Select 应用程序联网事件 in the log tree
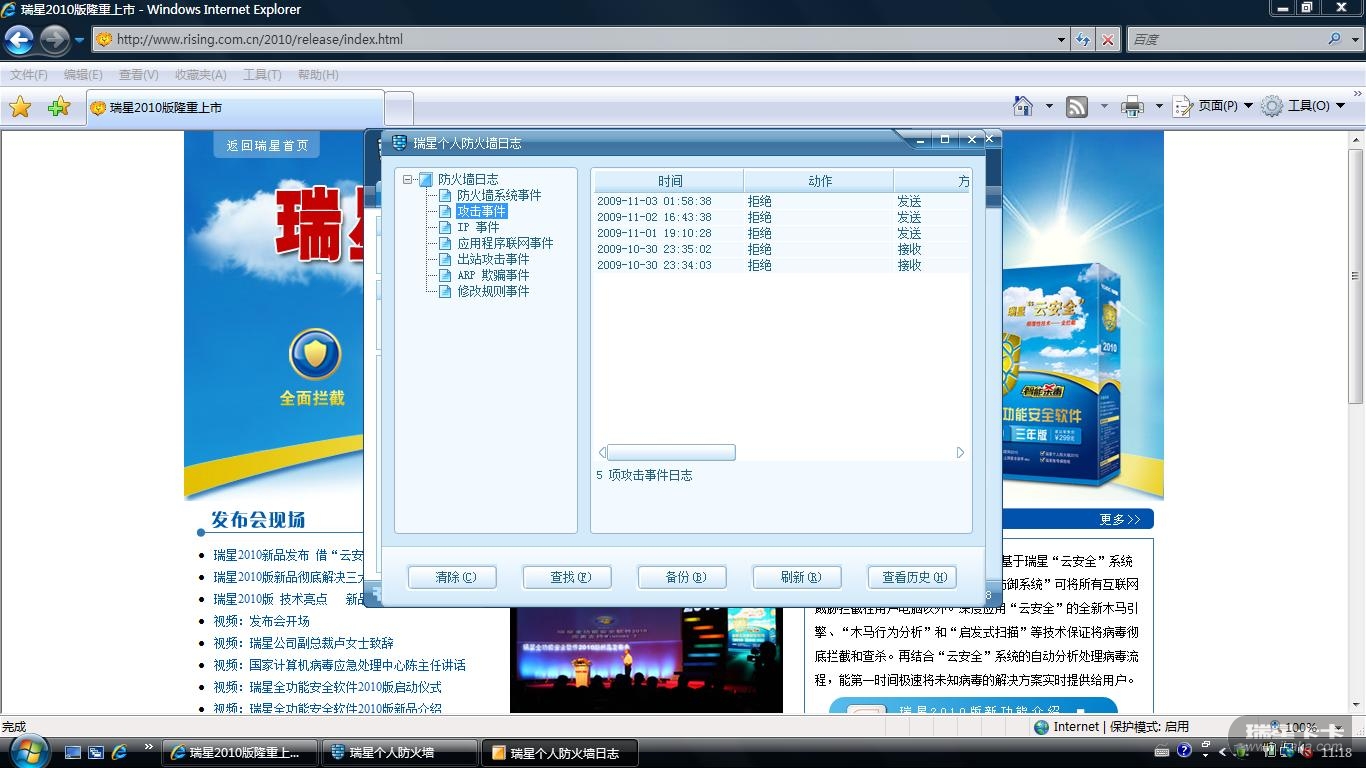This screenshot has width=1366, height=768. pyautogui.click(x=505, y=243)
